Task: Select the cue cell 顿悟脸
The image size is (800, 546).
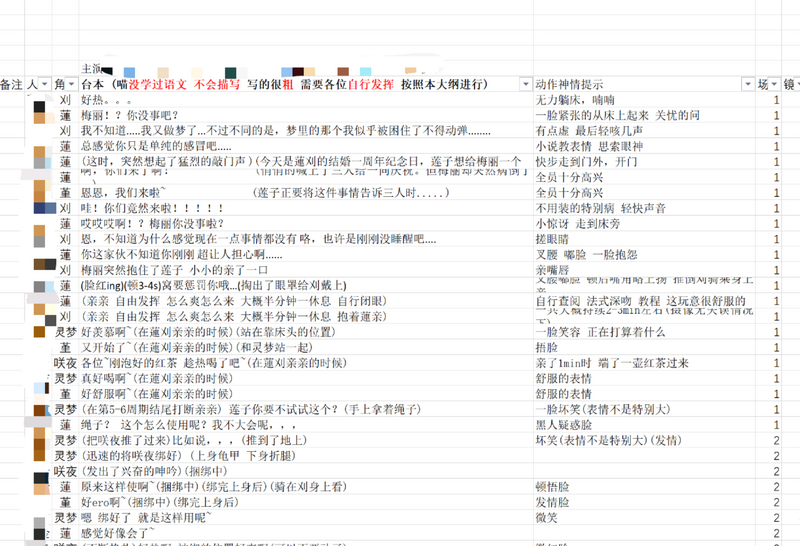Action: 644,487
